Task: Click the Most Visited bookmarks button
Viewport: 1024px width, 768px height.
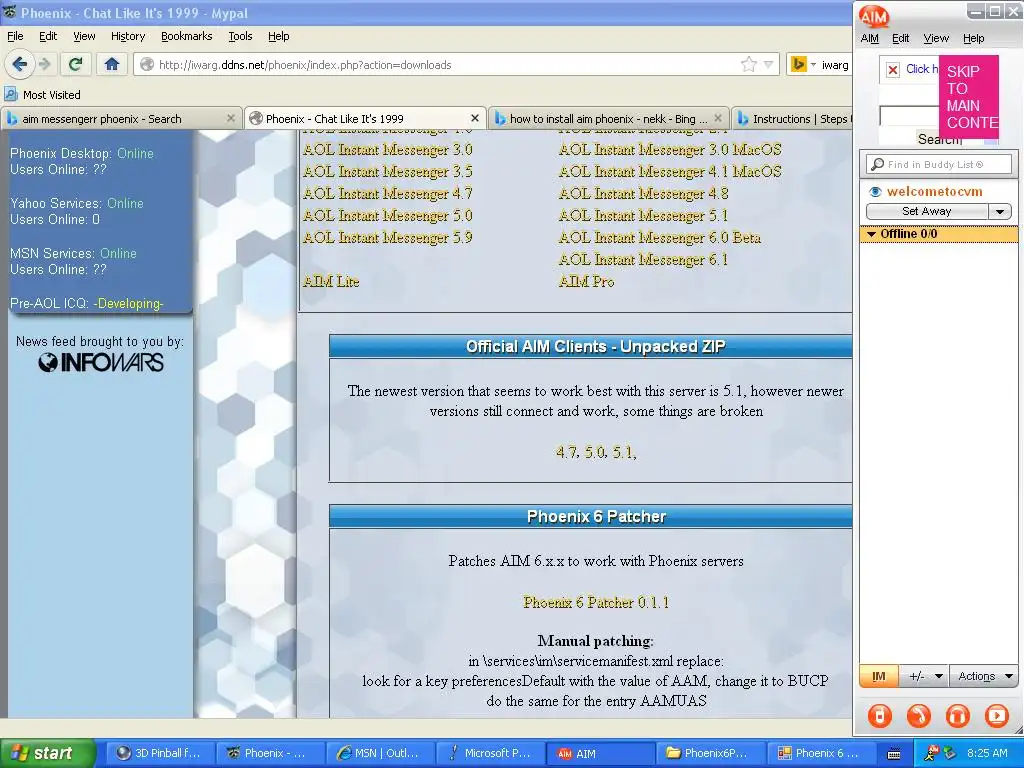Action: [42, 94]
